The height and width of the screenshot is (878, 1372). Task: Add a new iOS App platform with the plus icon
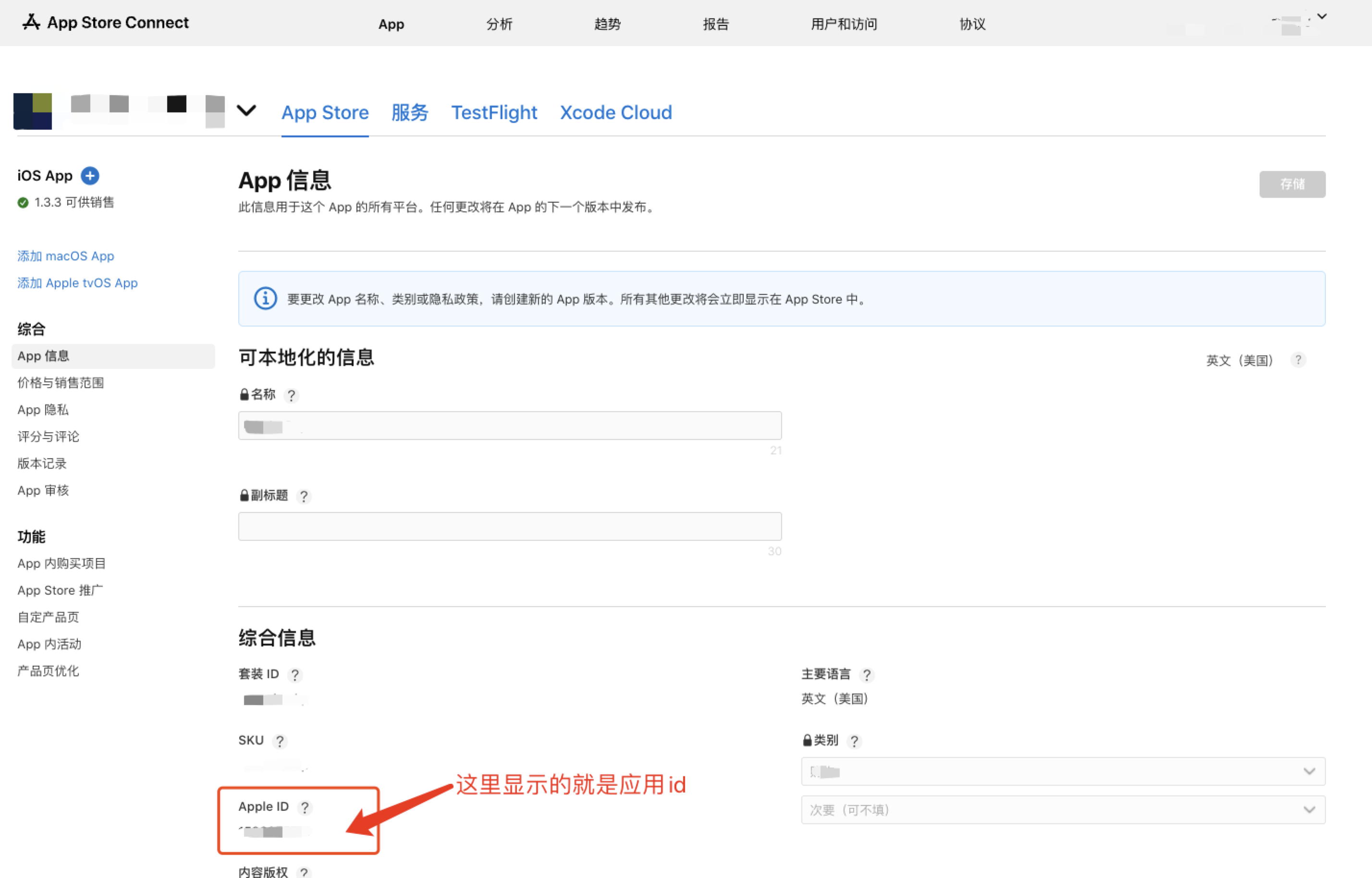(x=89, y=176)
